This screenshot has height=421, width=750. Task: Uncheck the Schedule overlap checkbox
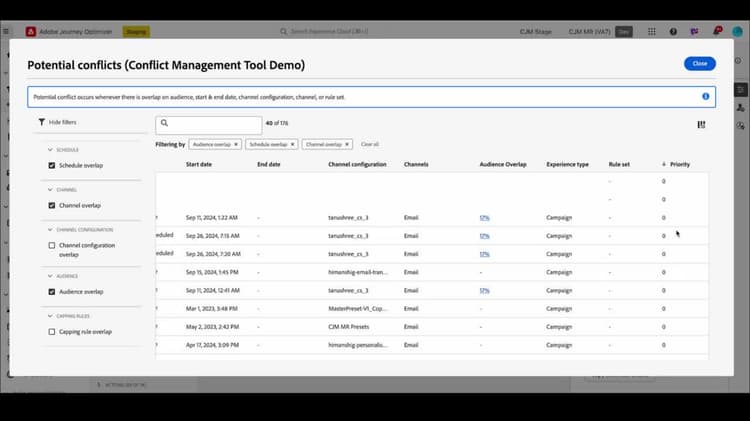point(52,166)
